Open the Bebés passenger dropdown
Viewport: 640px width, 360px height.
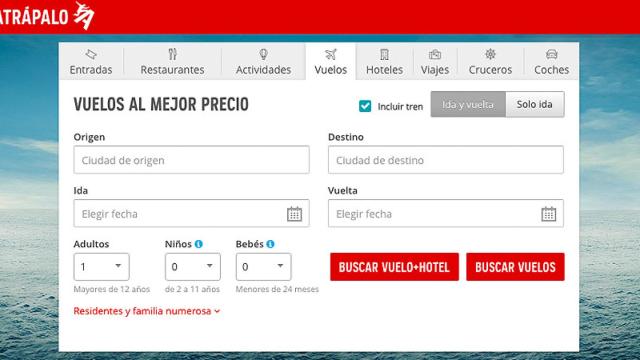(x=264, y=267)
